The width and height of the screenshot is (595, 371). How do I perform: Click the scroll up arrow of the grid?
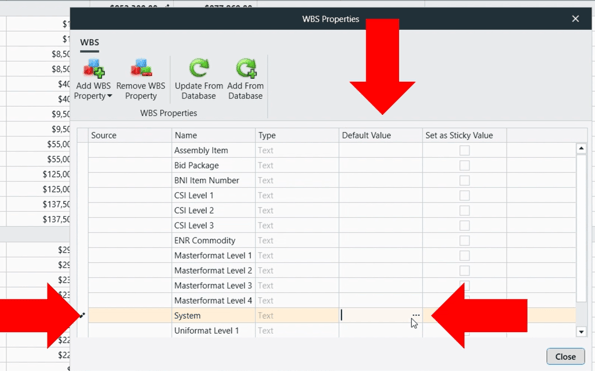point(581,148)
